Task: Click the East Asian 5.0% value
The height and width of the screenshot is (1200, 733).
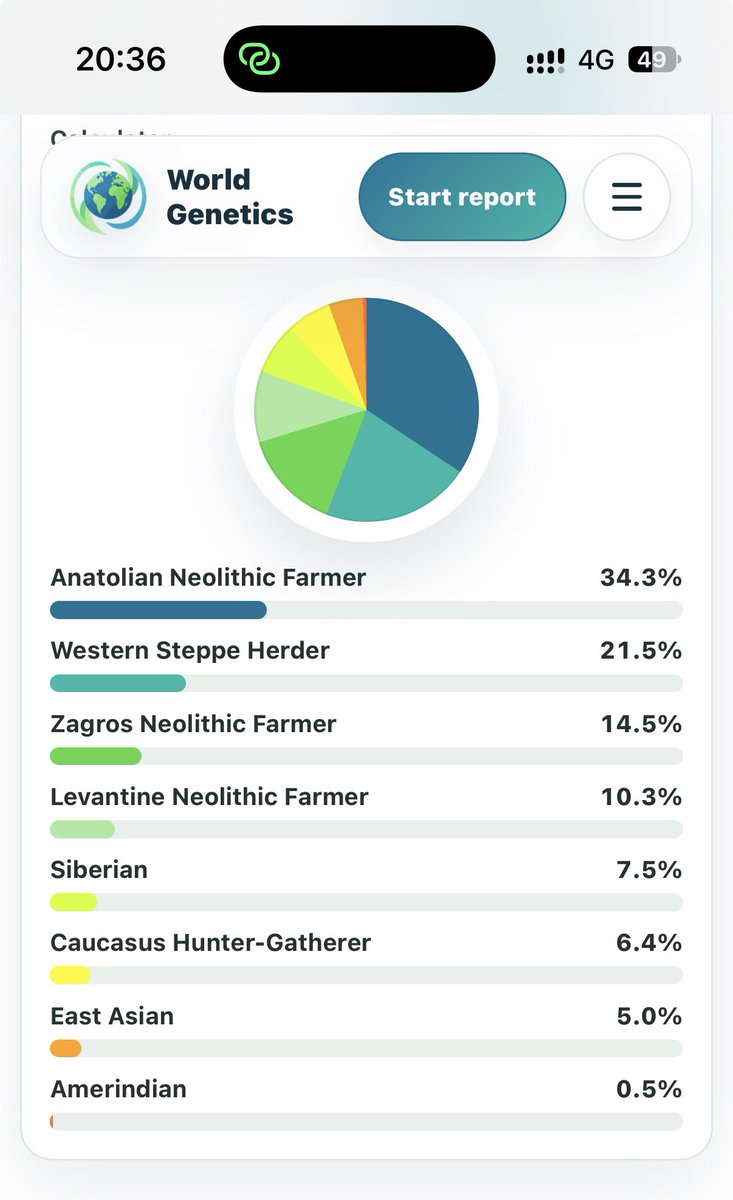Action: 649,1016
